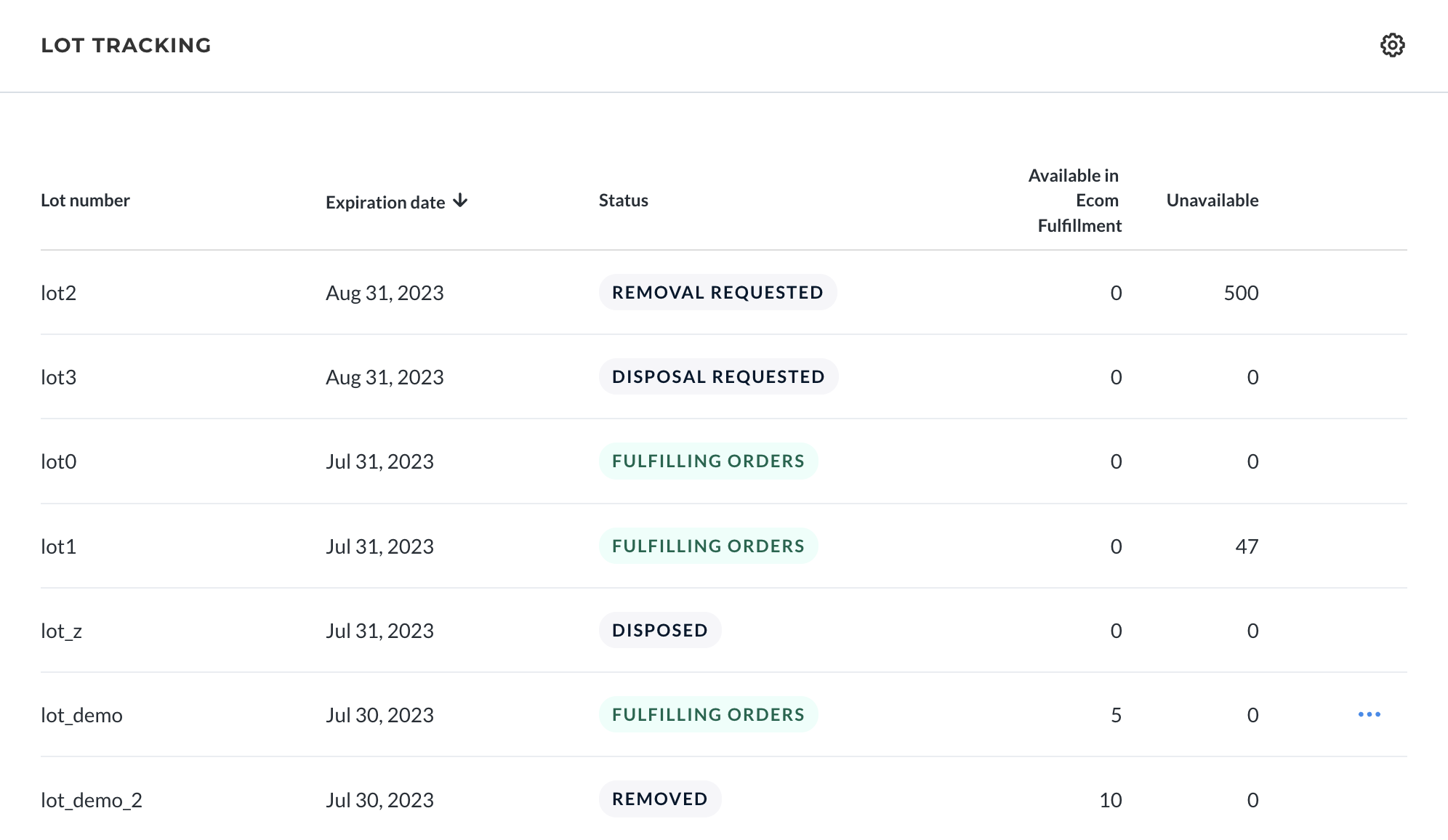Image resolution: width=1448 pixels, height=840 pixels.
Task: Sort the table by Lot number column
Action: pyautogui.click(x=86, y=201)
